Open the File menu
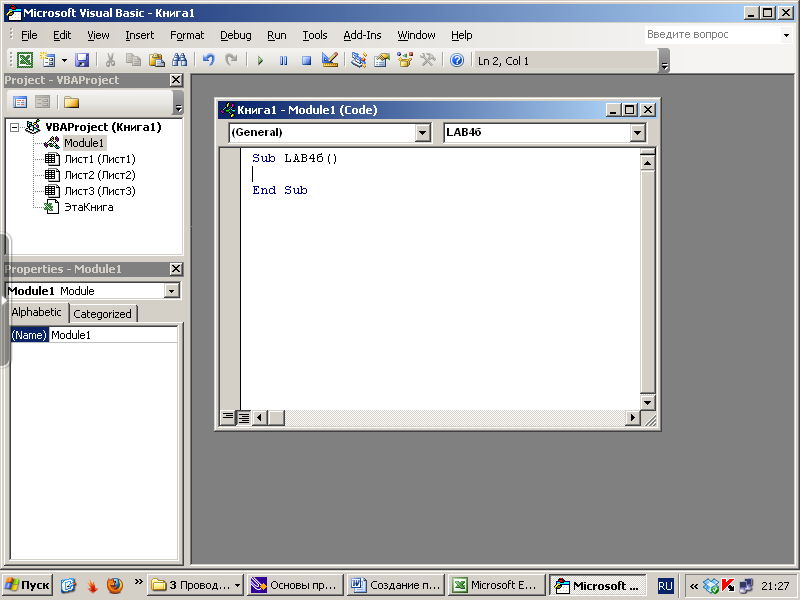The width and height of the screenshot is (800, 600). click(29, 35)
